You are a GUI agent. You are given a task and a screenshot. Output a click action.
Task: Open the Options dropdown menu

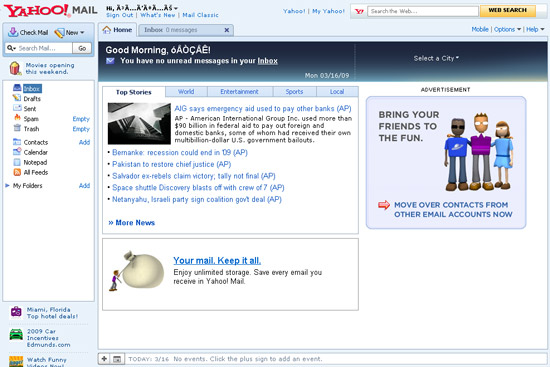(507, 29)
